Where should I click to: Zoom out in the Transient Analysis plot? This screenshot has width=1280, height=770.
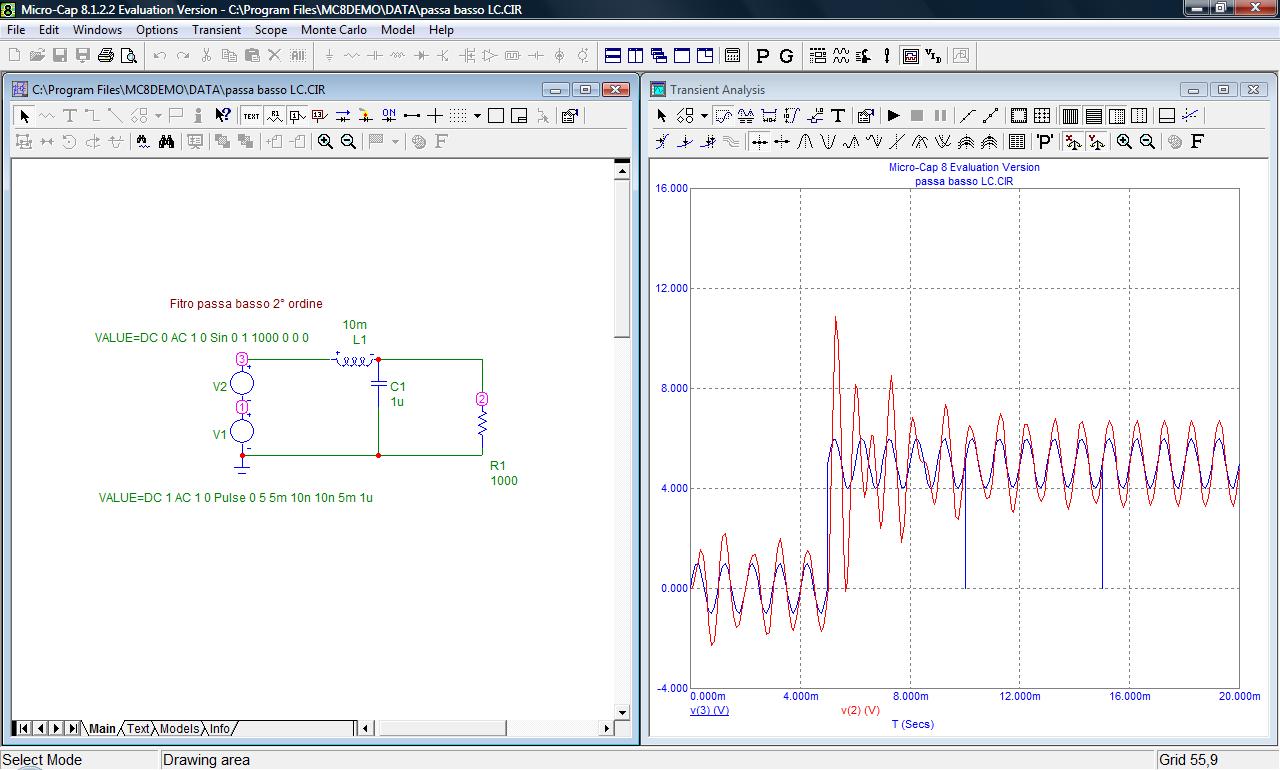pyautogui.click(x=1147, y=142)
